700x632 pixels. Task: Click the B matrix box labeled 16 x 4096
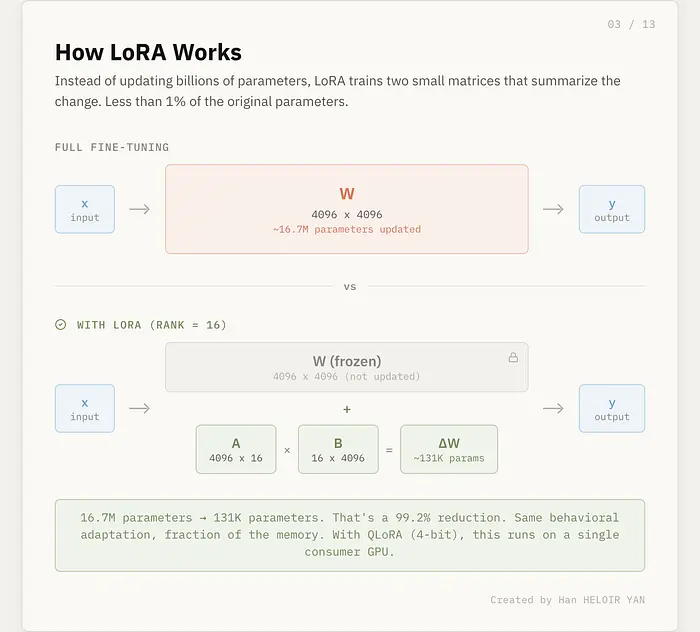click(x=338, y=450)
